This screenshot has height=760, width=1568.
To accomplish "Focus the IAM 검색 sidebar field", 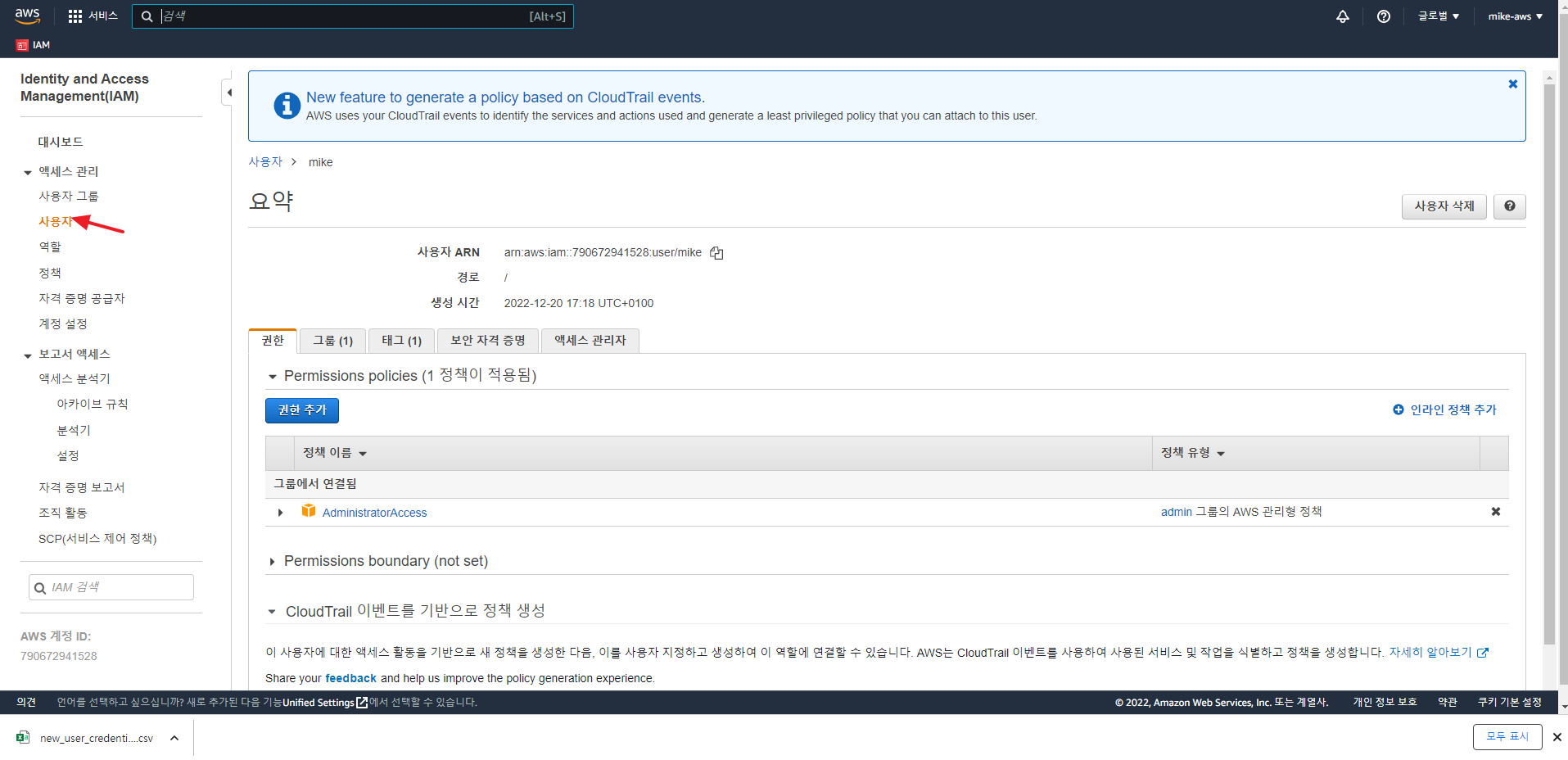I will (x=111, y=587).
